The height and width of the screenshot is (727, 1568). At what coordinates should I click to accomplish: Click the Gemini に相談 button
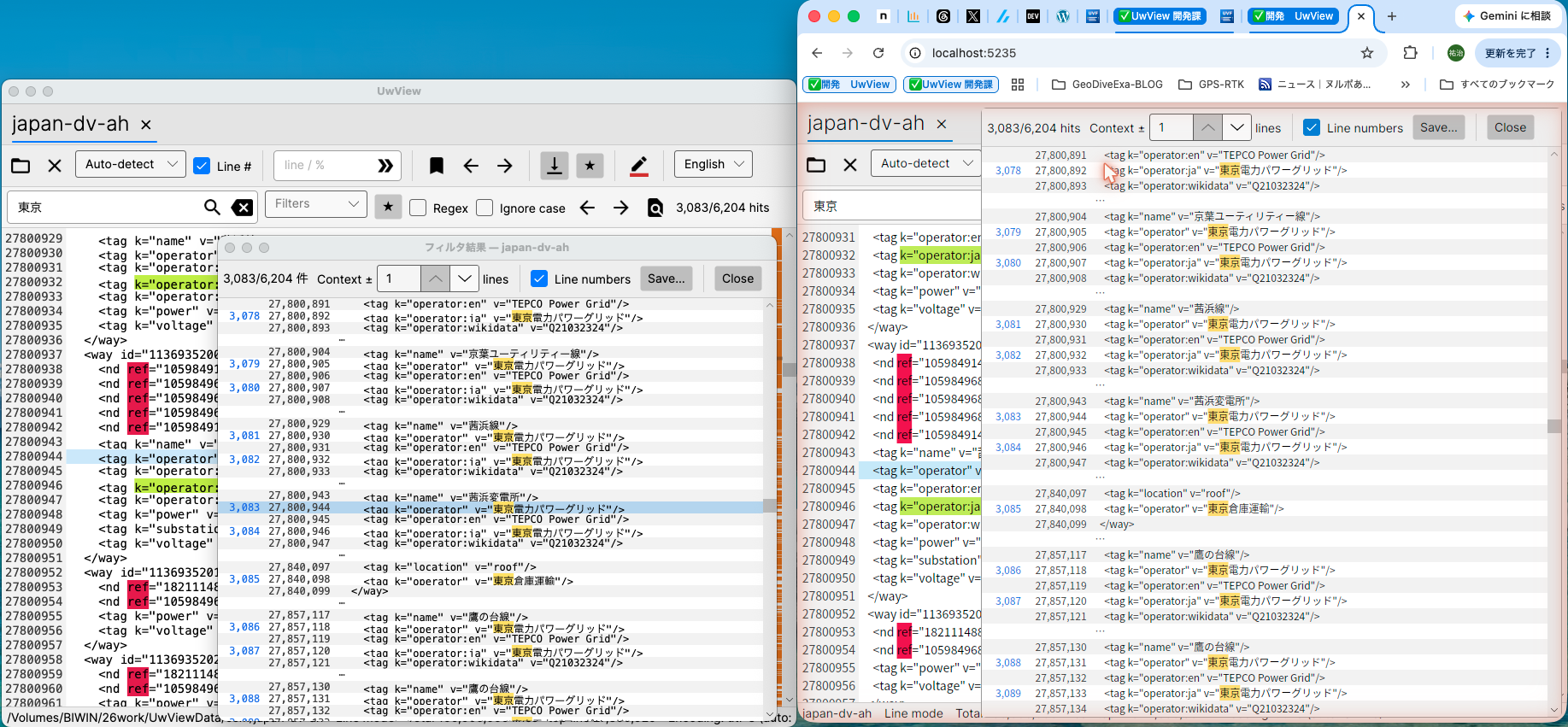coord(1507,16)
